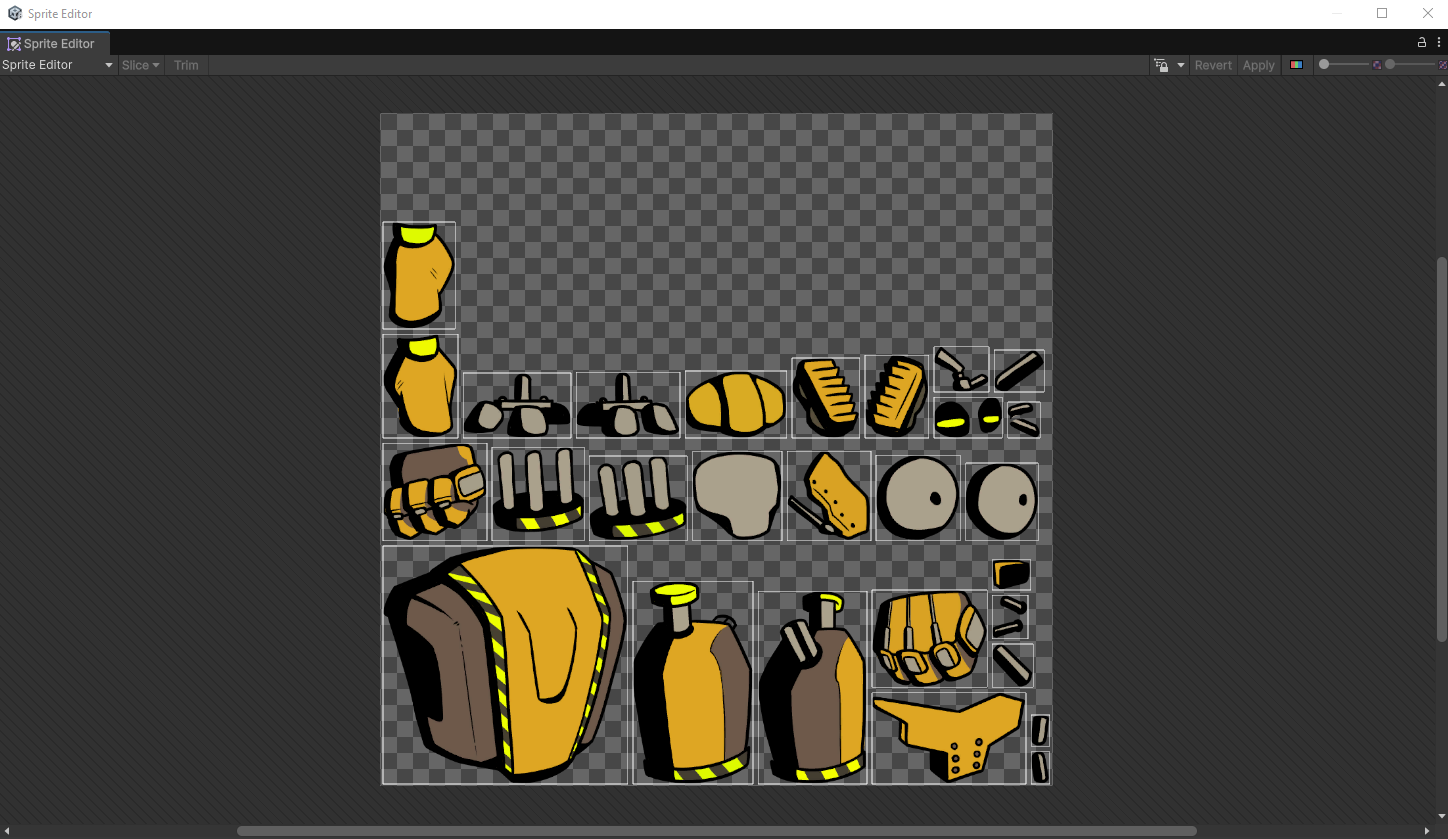The width and height of the screenshot is (1448, 839).
Task: Click the snap/lock mode icon in the toolbar
Action: [1161, 65]
